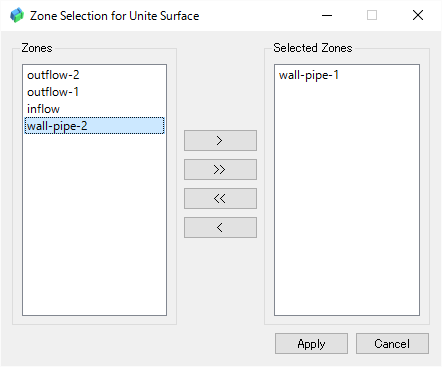Minimize the Zone Selection dialog
The height and width of the screenshot is (367, 442).
[327, 15]
